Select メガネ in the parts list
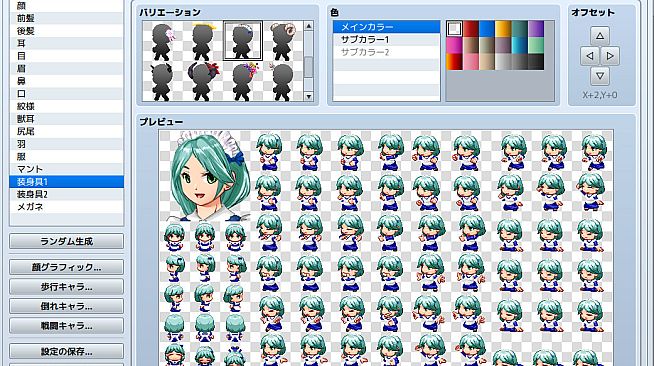Viewport: 654px width, 366px height. (x=66, y=207)
